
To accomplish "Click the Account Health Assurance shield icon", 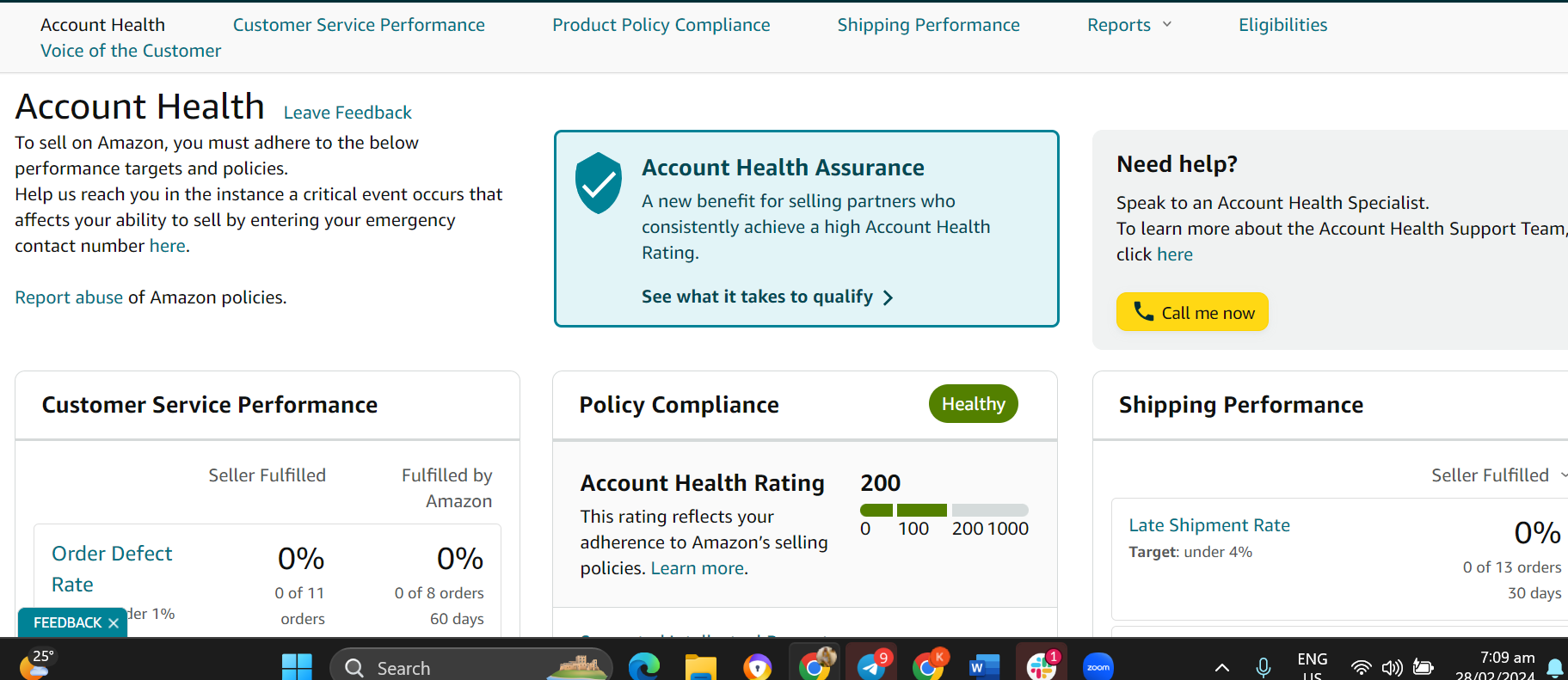I will click(599, 183).
